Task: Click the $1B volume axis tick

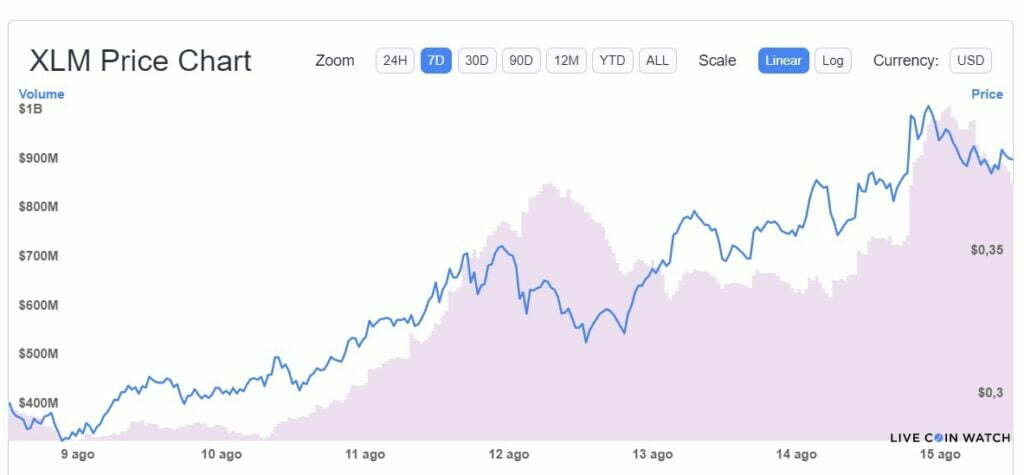Action: coord(30,109)
